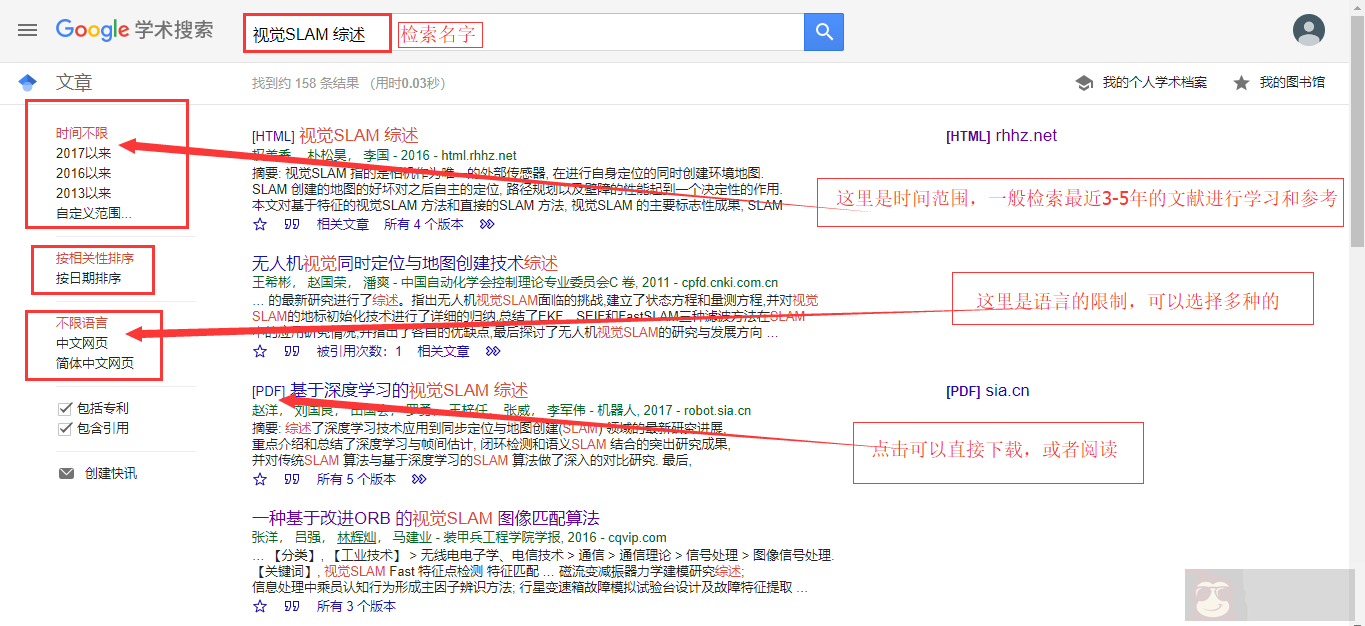Screen dimensions: 1365x626
Task: Expand more options for 无人机视觉同时定位 result
Action: point(493,352)
